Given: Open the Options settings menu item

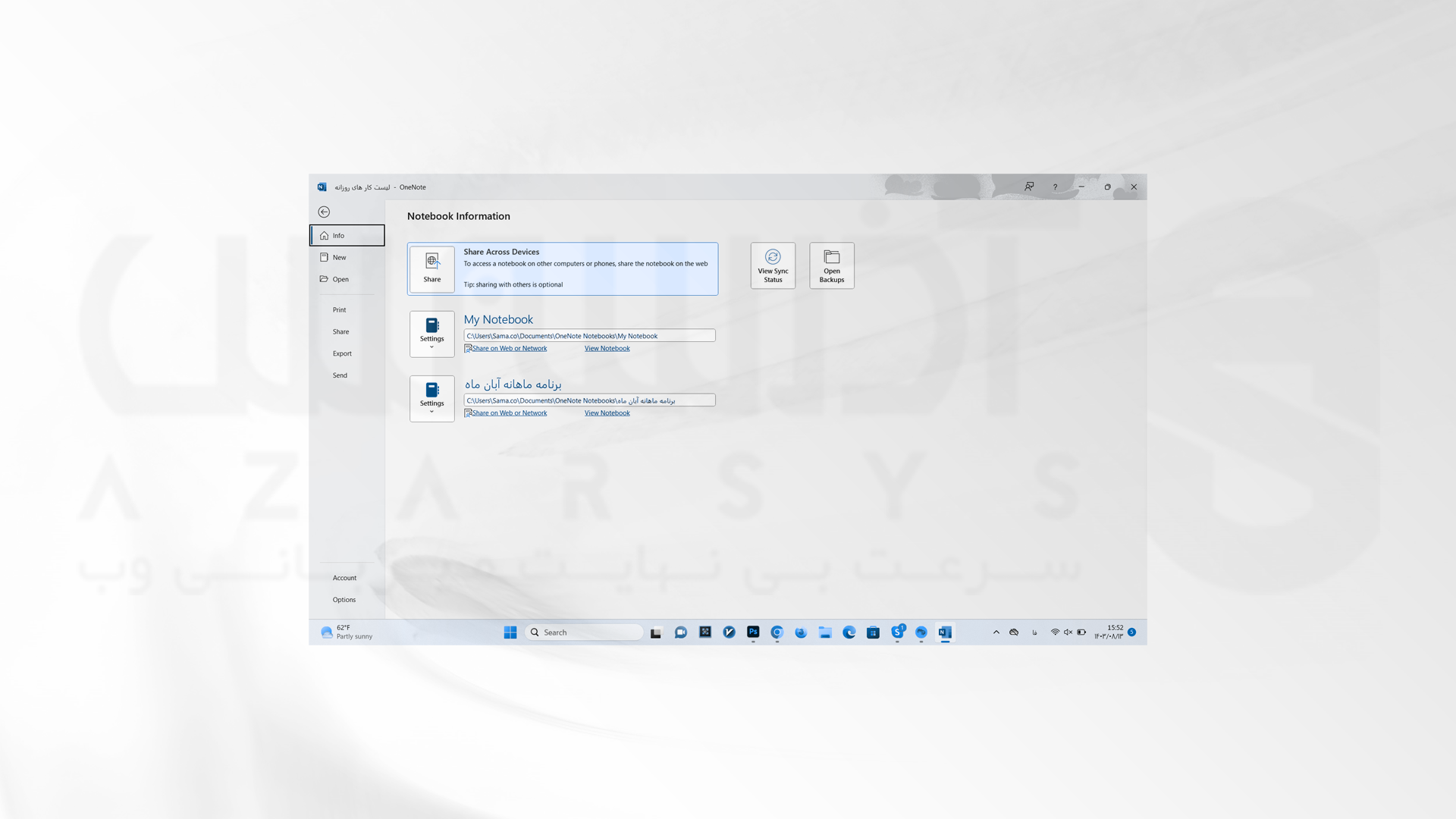Looking at the screenshot, I should (344, 599).
